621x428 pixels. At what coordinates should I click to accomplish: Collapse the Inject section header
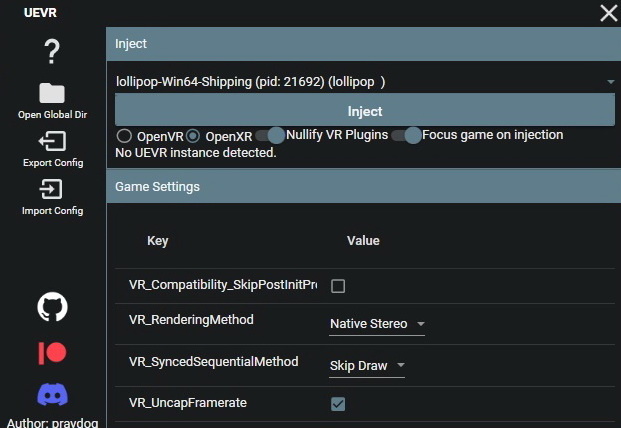point(363,44)
